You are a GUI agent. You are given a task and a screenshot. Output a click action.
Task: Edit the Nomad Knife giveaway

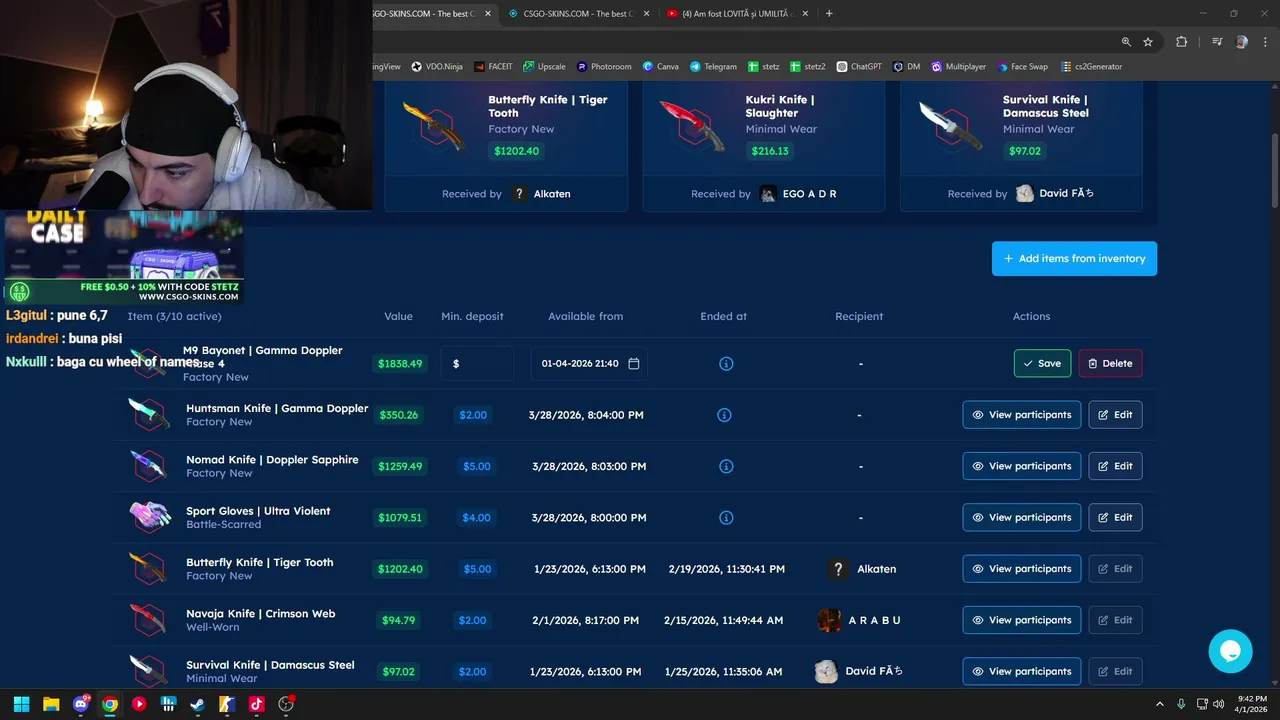click(x=1115, y=466)
